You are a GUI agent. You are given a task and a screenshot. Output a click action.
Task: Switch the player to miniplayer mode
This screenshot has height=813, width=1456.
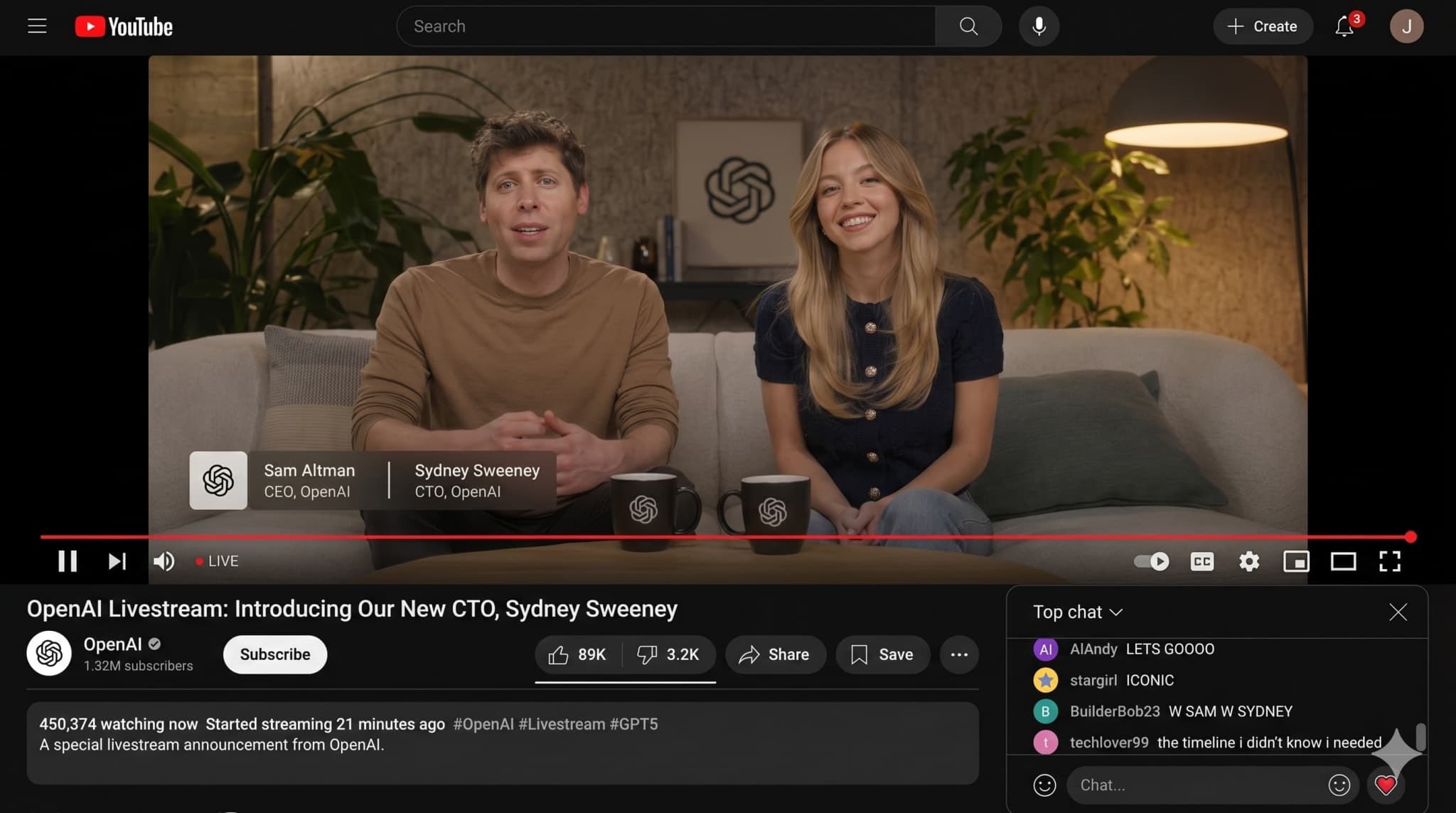(1296, 561)
